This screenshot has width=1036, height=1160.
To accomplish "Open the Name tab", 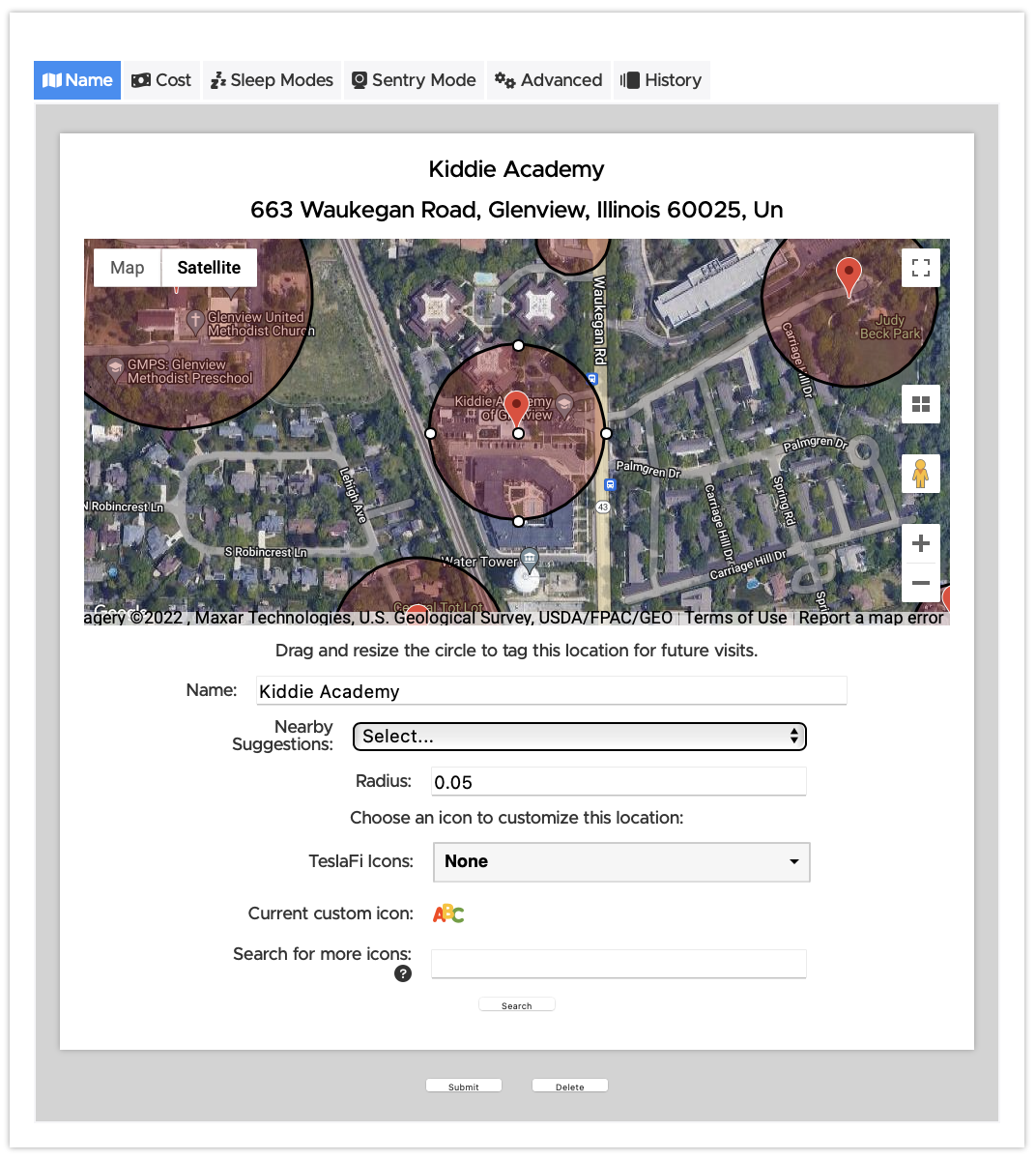I will point(77,80).
